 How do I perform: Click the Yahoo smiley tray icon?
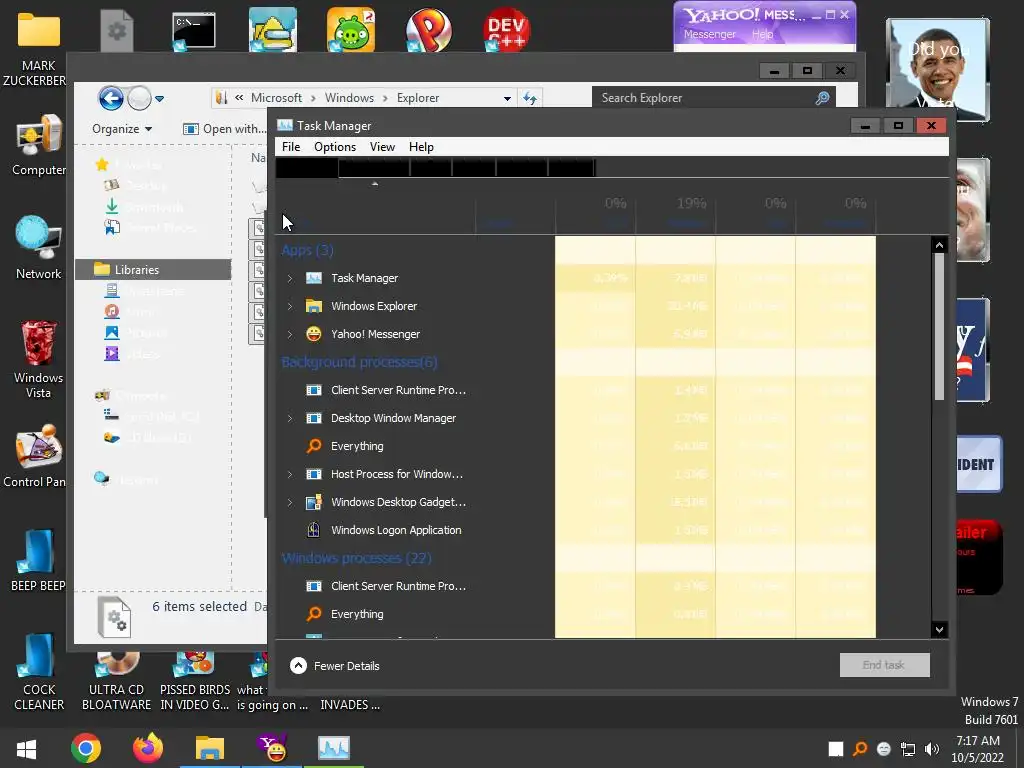[884, 748]
